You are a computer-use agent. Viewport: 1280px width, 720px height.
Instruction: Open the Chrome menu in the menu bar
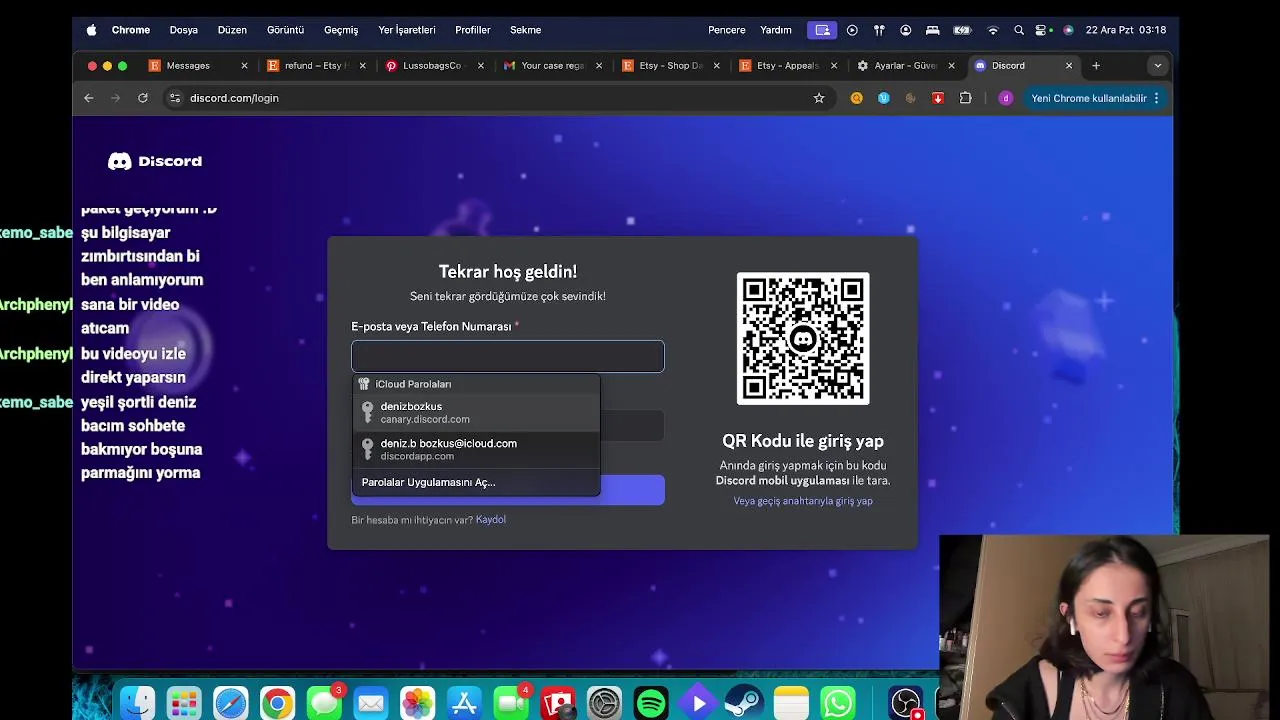click(131, 30)
